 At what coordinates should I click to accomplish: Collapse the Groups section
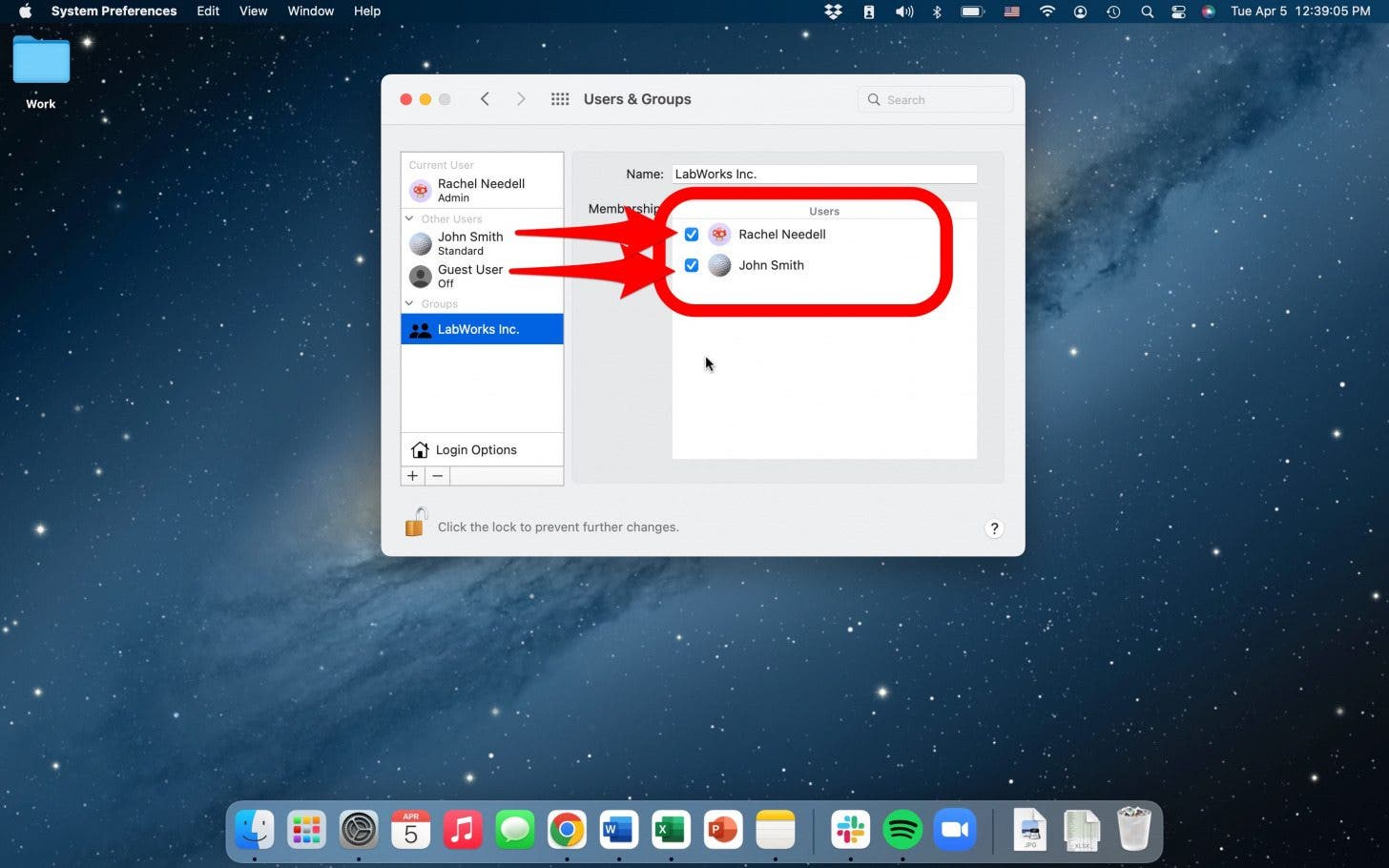tap(410, 304)
